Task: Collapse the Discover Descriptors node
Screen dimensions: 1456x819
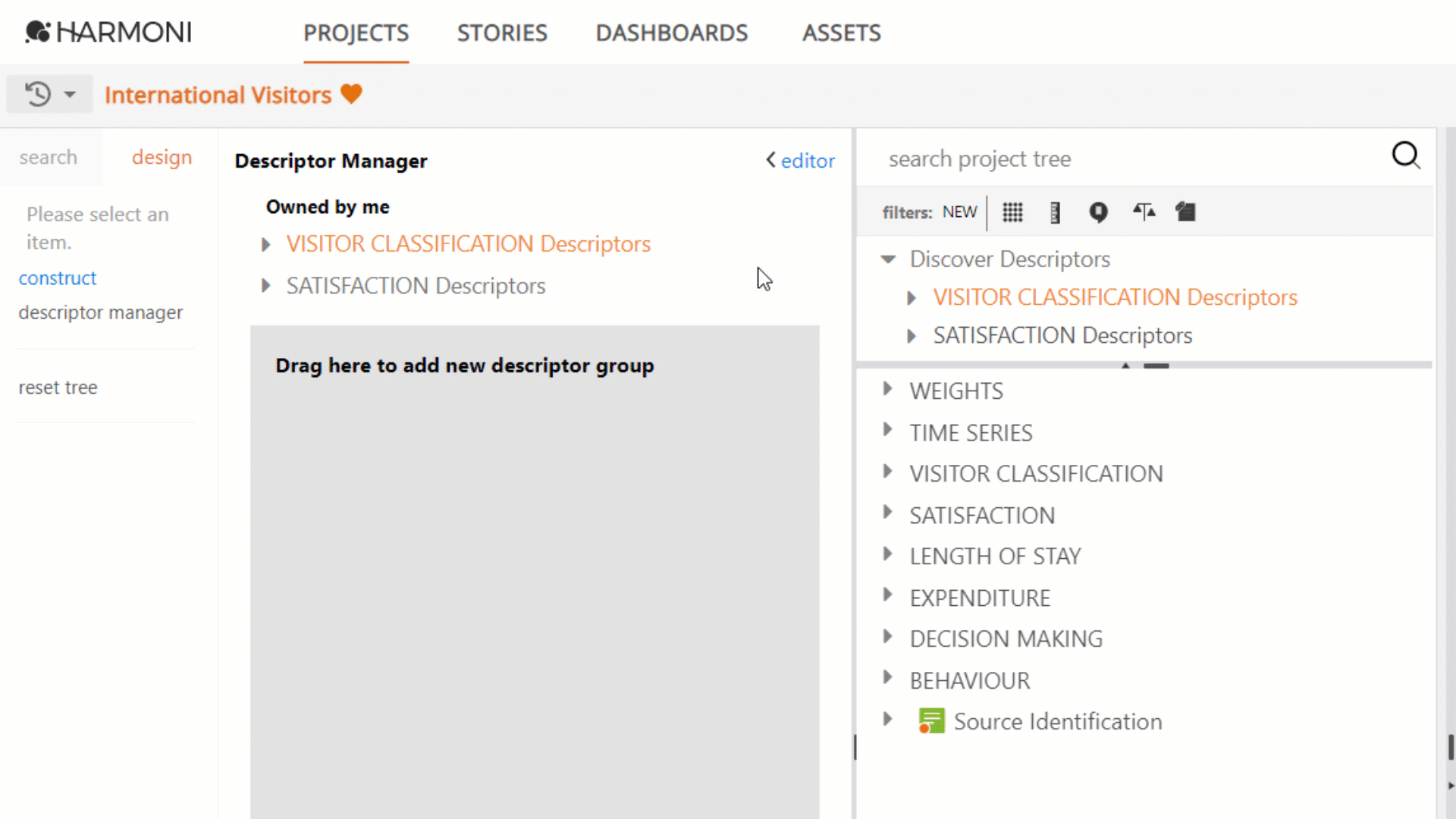Action: [888, 259]
